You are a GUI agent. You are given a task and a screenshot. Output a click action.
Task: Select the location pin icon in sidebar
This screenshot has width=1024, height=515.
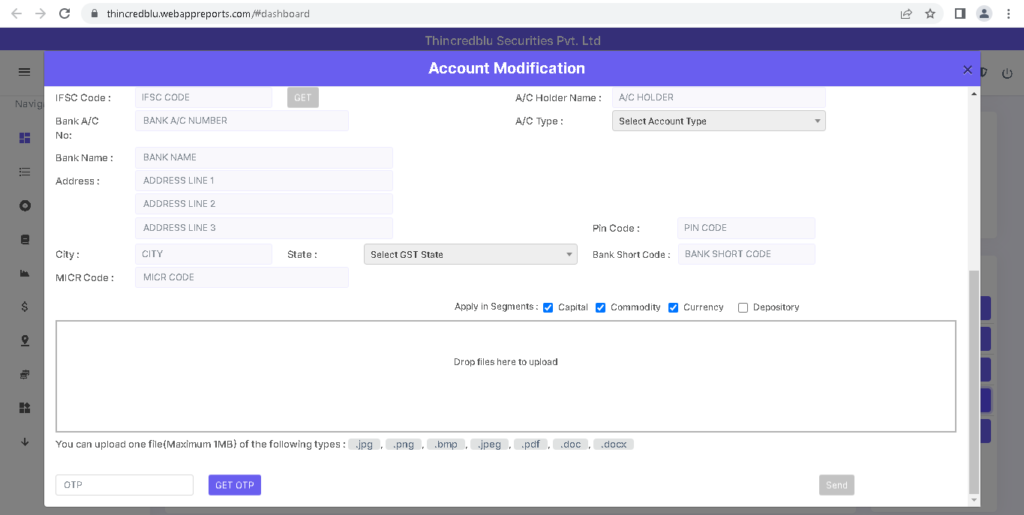coord(25,341)
